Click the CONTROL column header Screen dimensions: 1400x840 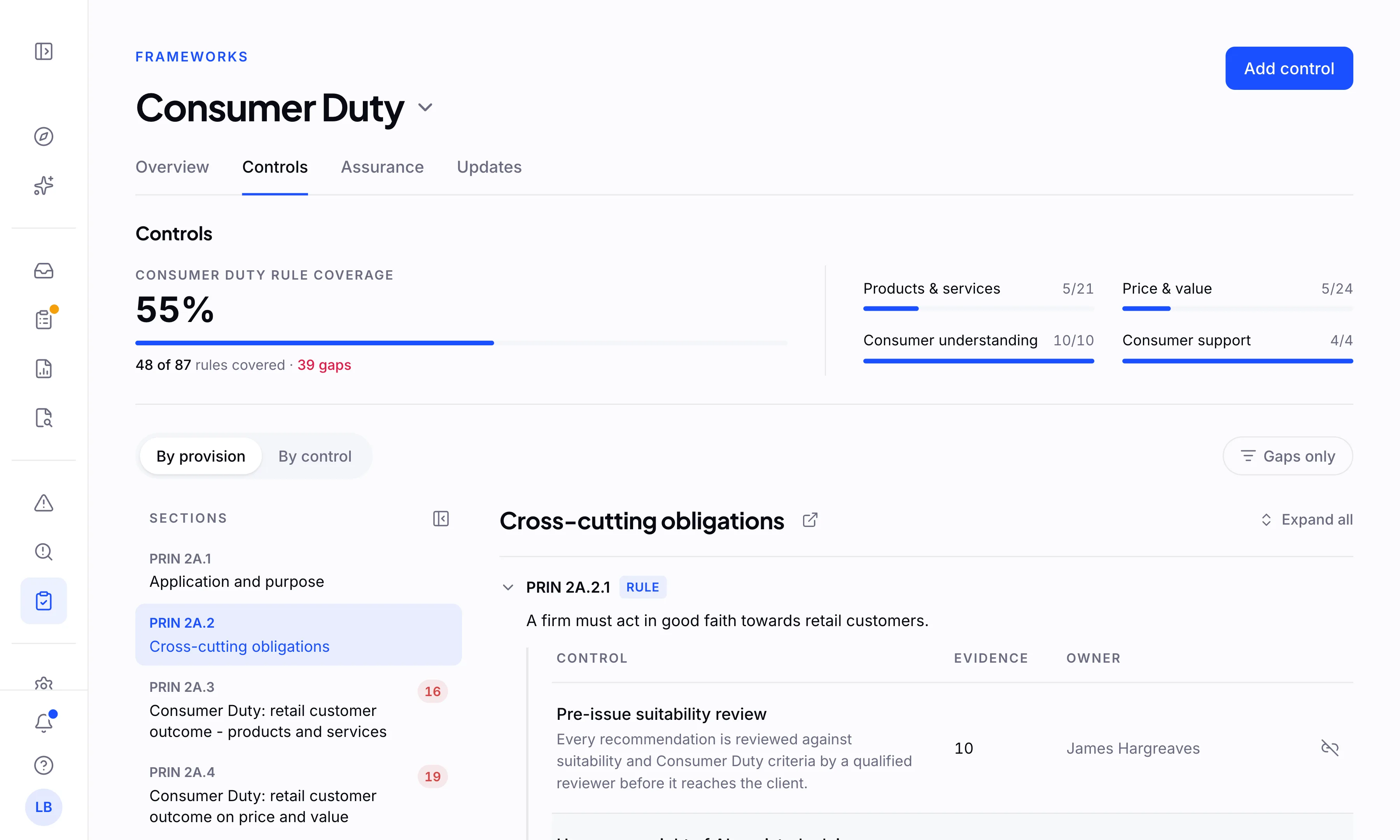(x=592, y=658)
